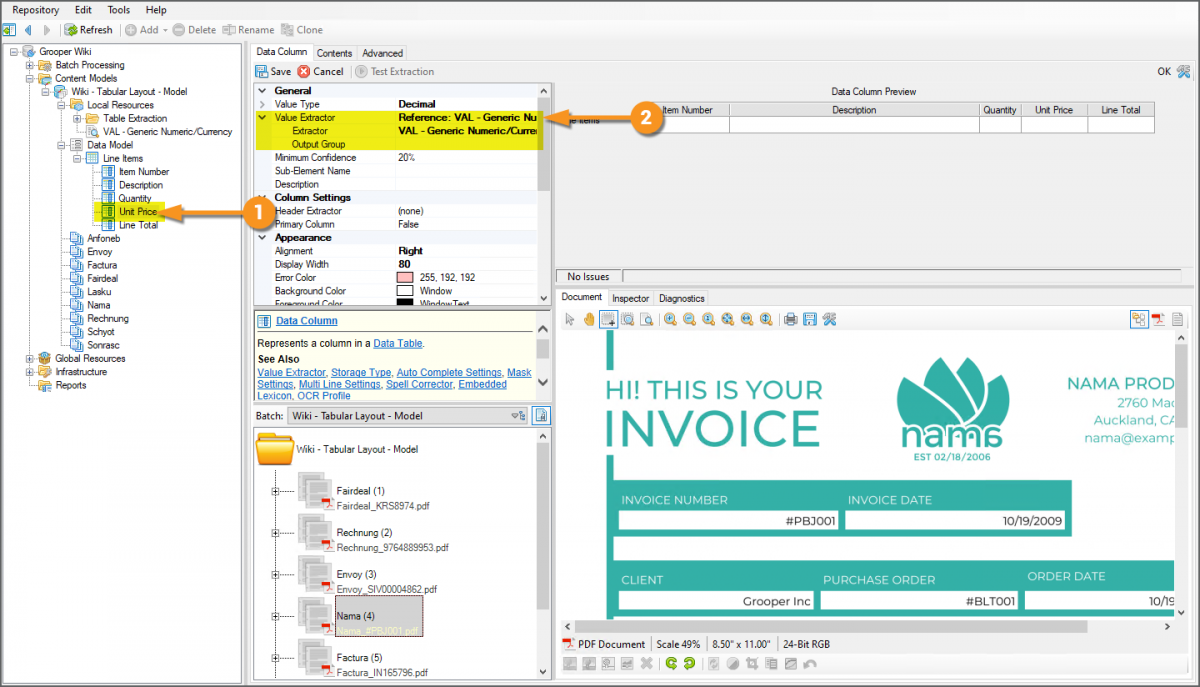Click the green rotate left icon
Viewport: 1200px width, 687px height.
click(671, 663)
